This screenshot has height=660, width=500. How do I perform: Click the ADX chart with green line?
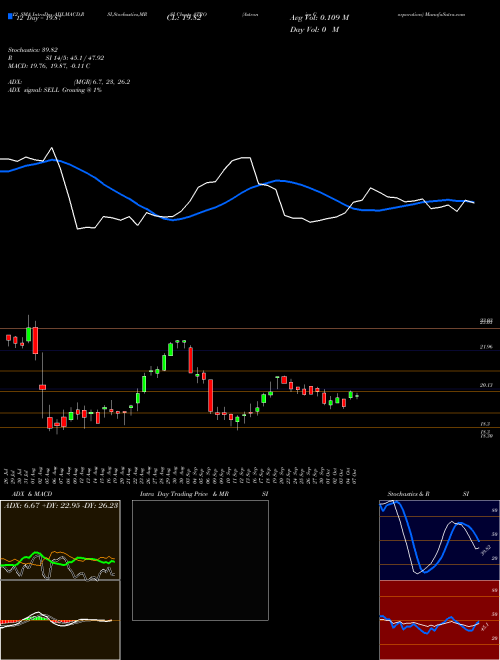pyautogui.click(x=60, y=540)
